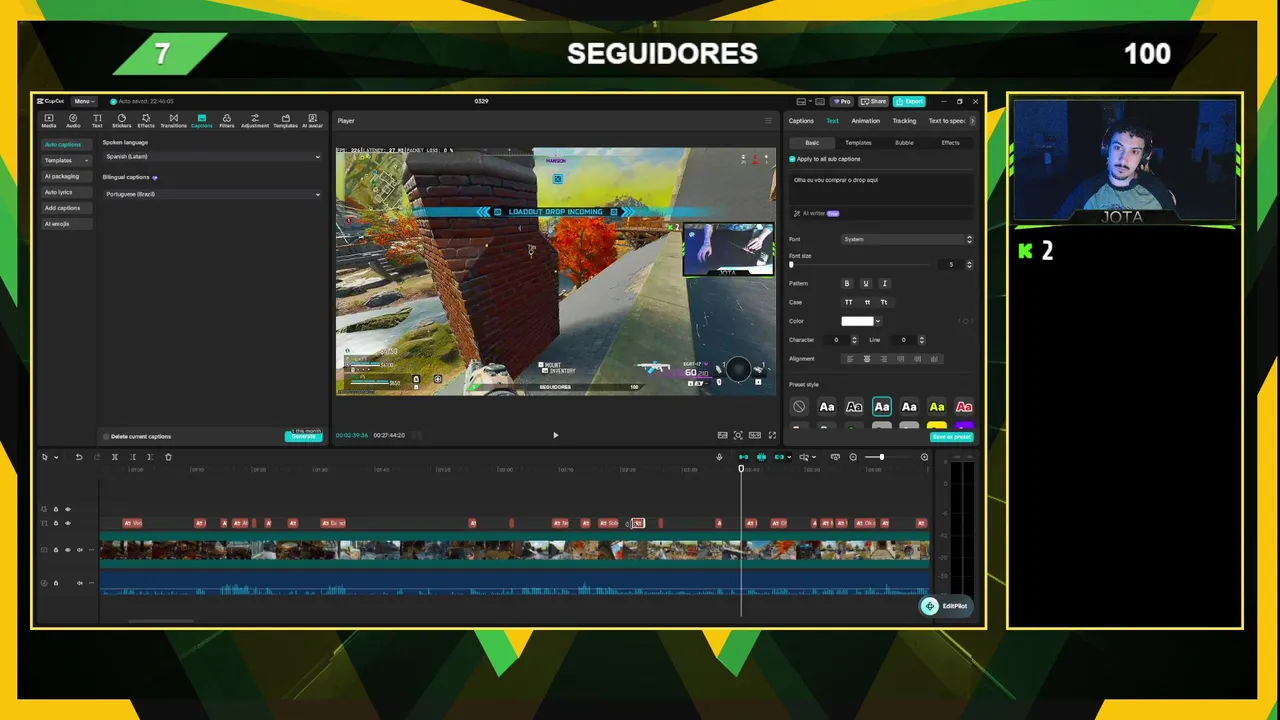The width and height of the screenshot is (1280, 720).
Task: Lock the captions track
Action: (x=56, y=523)
